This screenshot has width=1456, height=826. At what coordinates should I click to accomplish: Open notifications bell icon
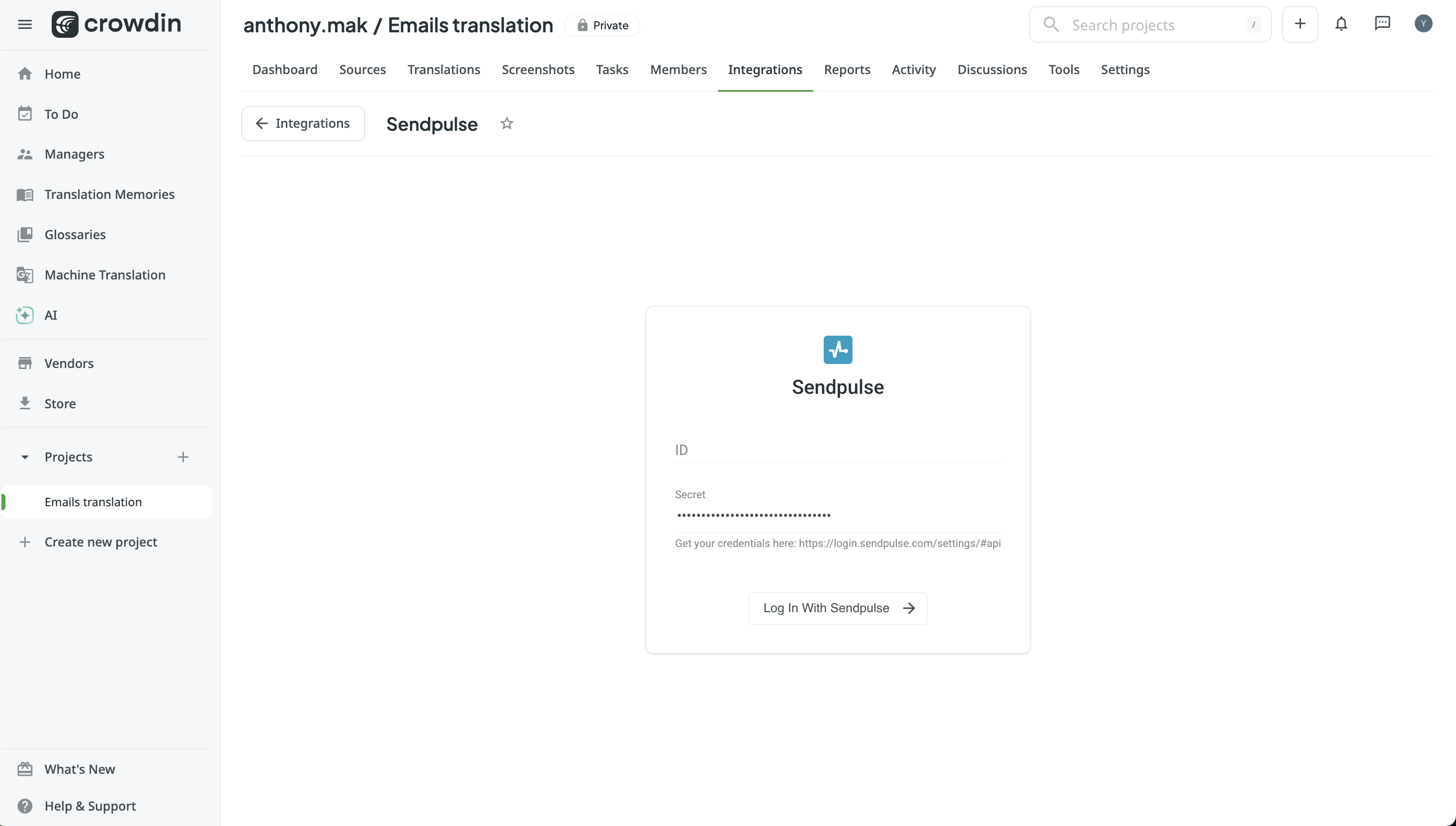pos(1341,24)
